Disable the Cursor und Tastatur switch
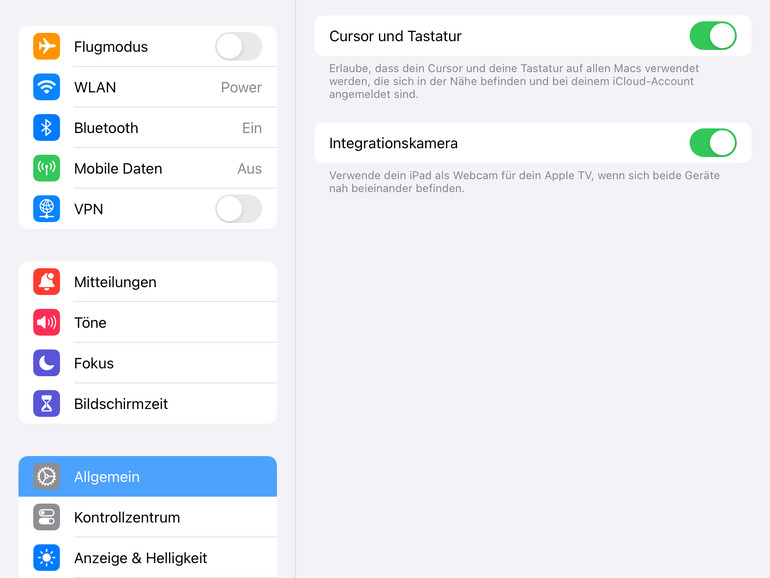The height and width of the screenshot is (578, 770). (712, 36)
